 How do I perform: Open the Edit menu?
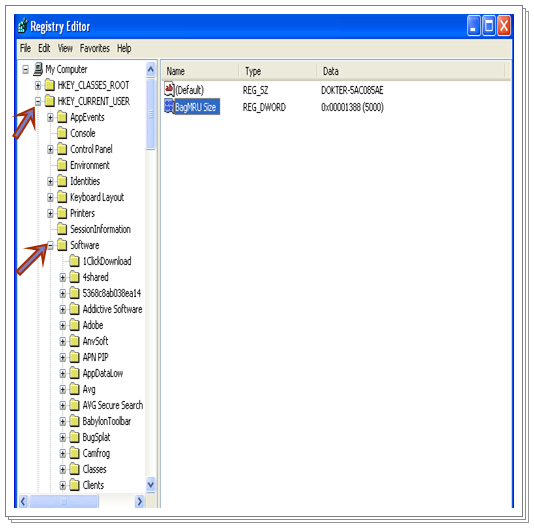tap(44, 48)
